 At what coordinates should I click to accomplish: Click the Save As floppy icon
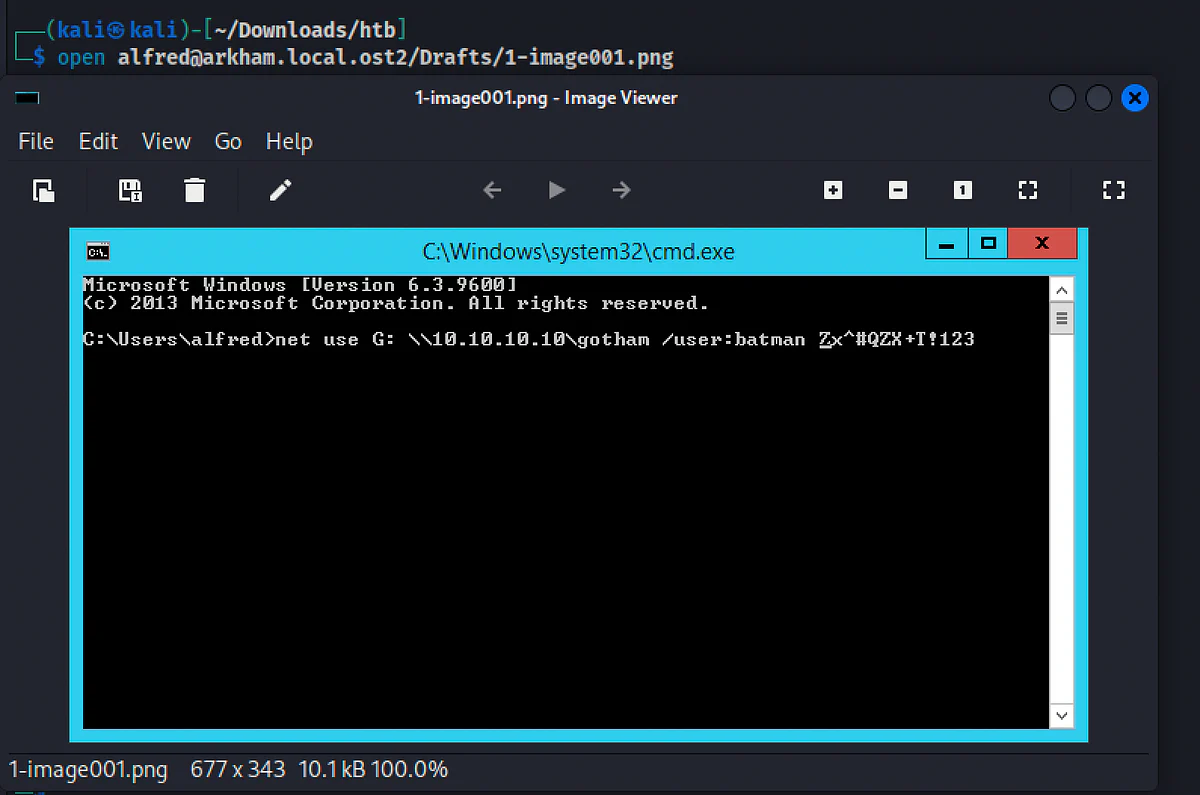click(x=130, y=190)
